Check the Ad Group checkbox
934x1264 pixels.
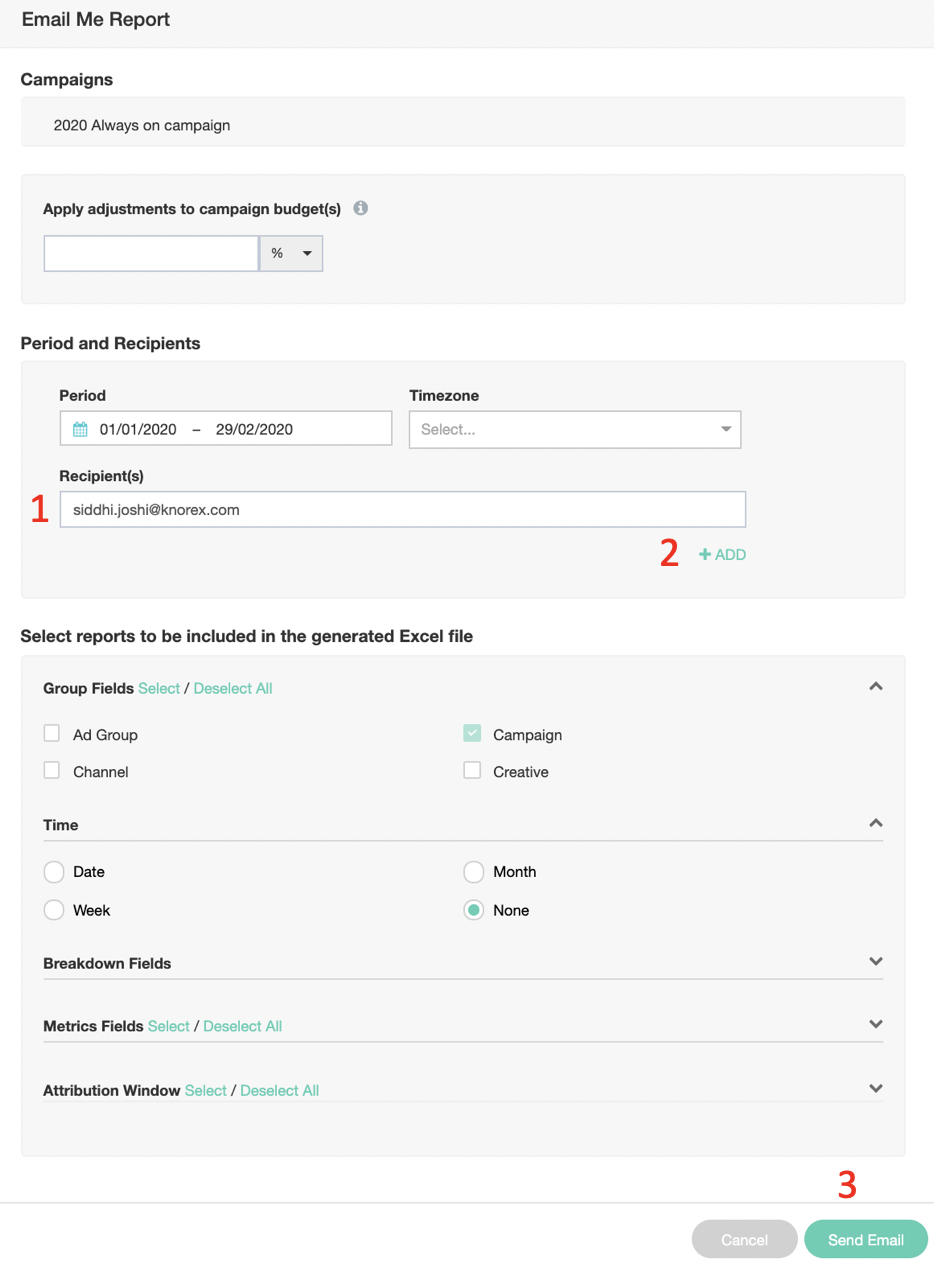[52, 734]
